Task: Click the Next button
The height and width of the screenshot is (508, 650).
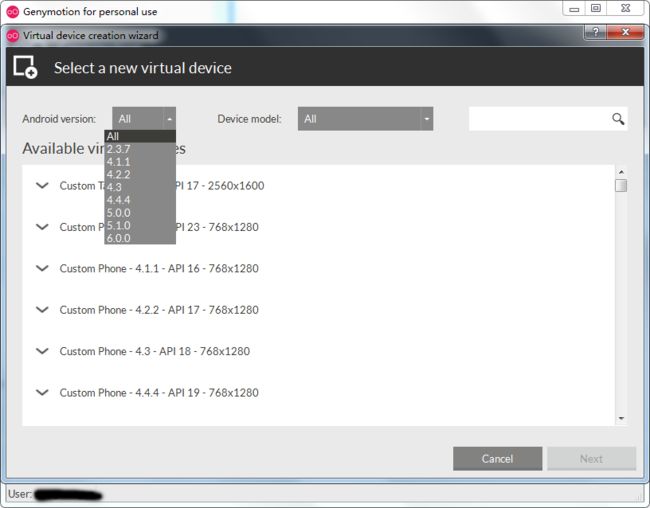Action: 592,458
